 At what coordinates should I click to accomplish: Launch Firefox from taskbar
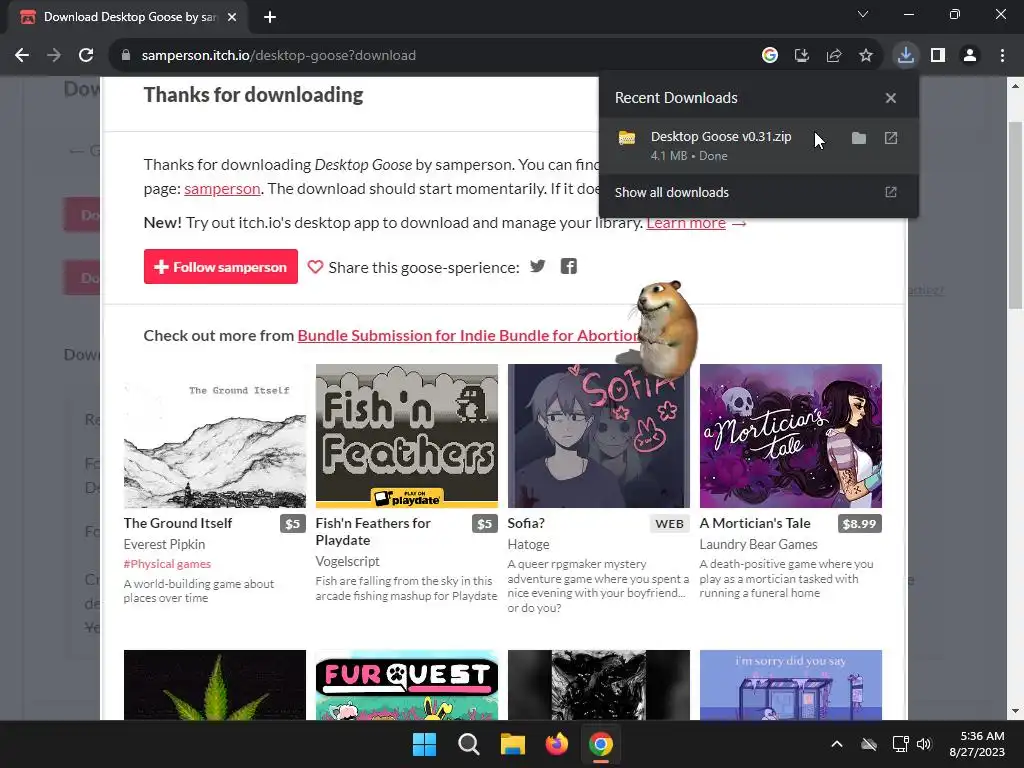[556, 744]
